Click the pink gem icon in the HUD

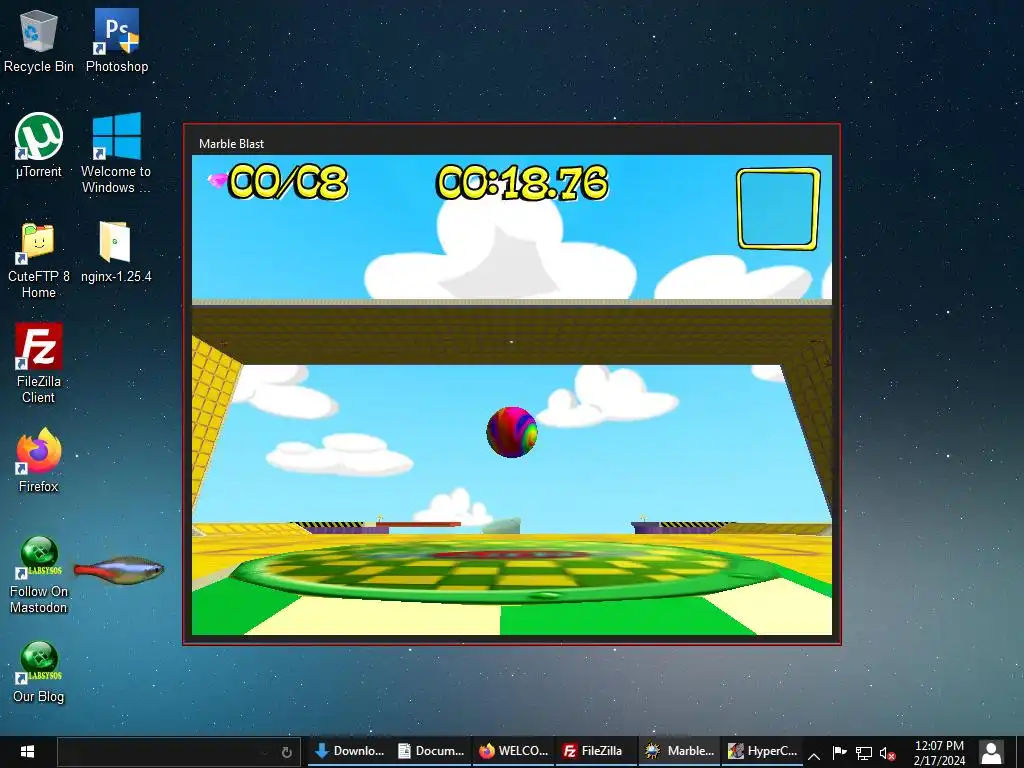click(217, 179)
